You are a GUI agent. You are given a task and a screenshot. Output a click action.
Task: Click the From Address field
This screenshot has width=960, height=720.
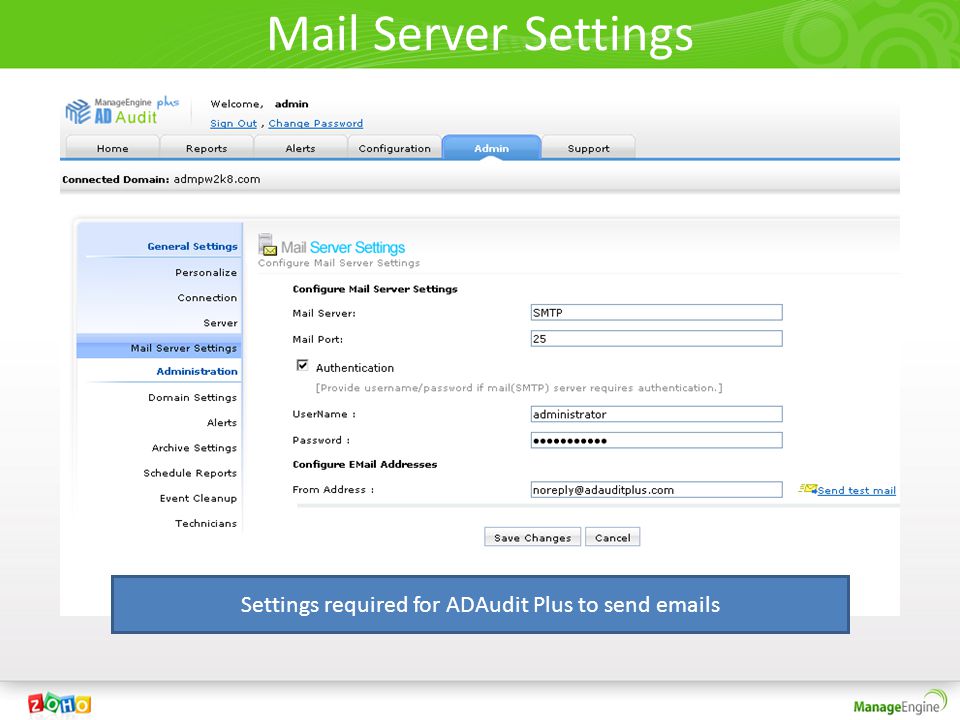click(x=656, y=489)
